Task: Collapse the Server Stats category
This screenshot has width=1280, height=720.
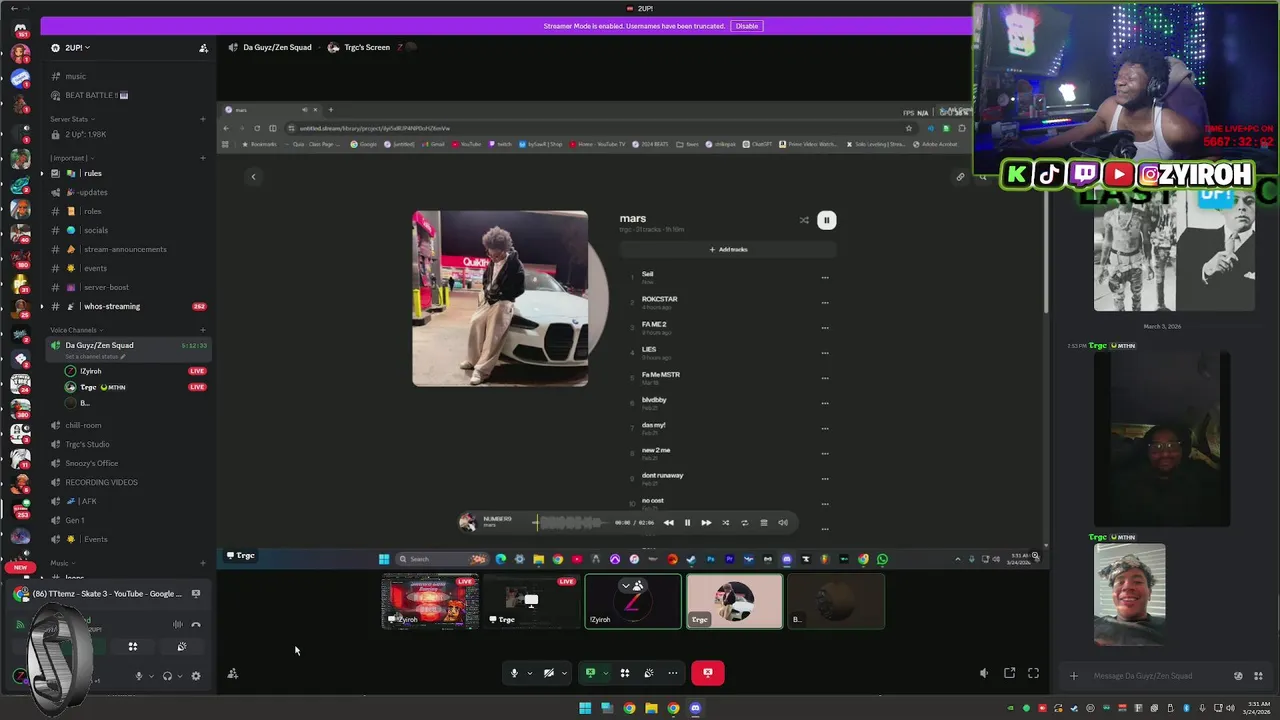Action: pos(72,119)
